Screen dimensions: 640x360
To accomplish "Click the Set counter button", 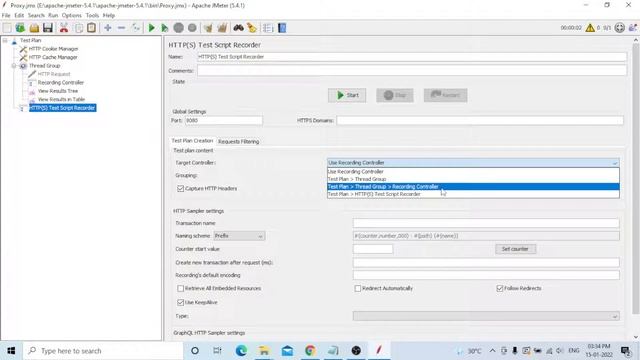I will [x=516, y=249].
